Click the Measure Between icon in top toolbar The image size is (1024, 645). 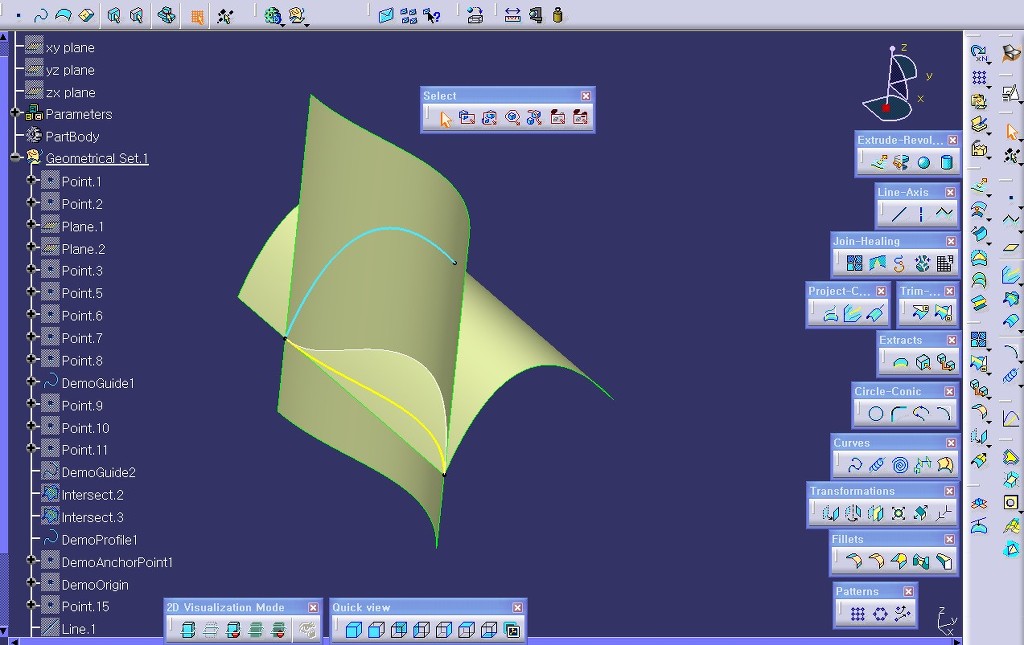[x=512, y=15]
